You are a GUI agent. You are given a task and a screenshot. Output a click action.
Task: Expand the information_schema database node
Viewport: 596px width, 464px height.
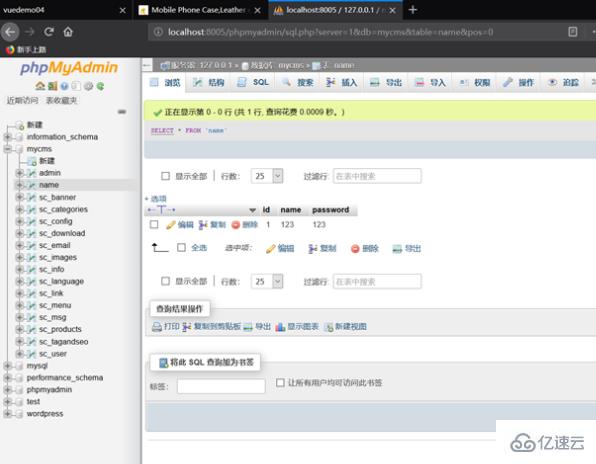7,137
